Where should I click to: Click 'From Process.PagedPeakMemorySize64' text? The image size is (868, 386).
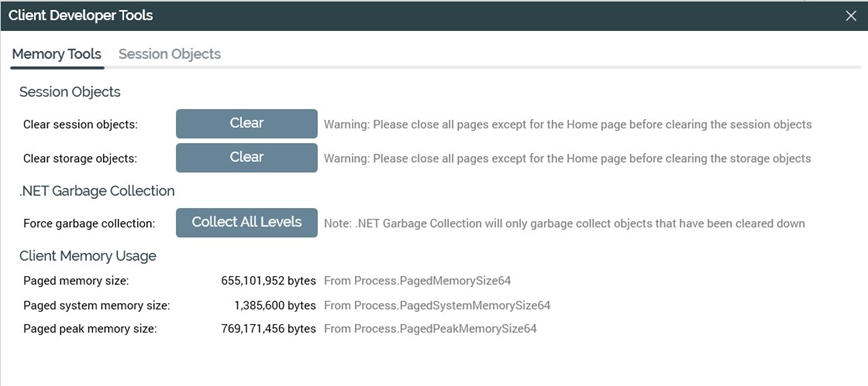coord(430,329)
